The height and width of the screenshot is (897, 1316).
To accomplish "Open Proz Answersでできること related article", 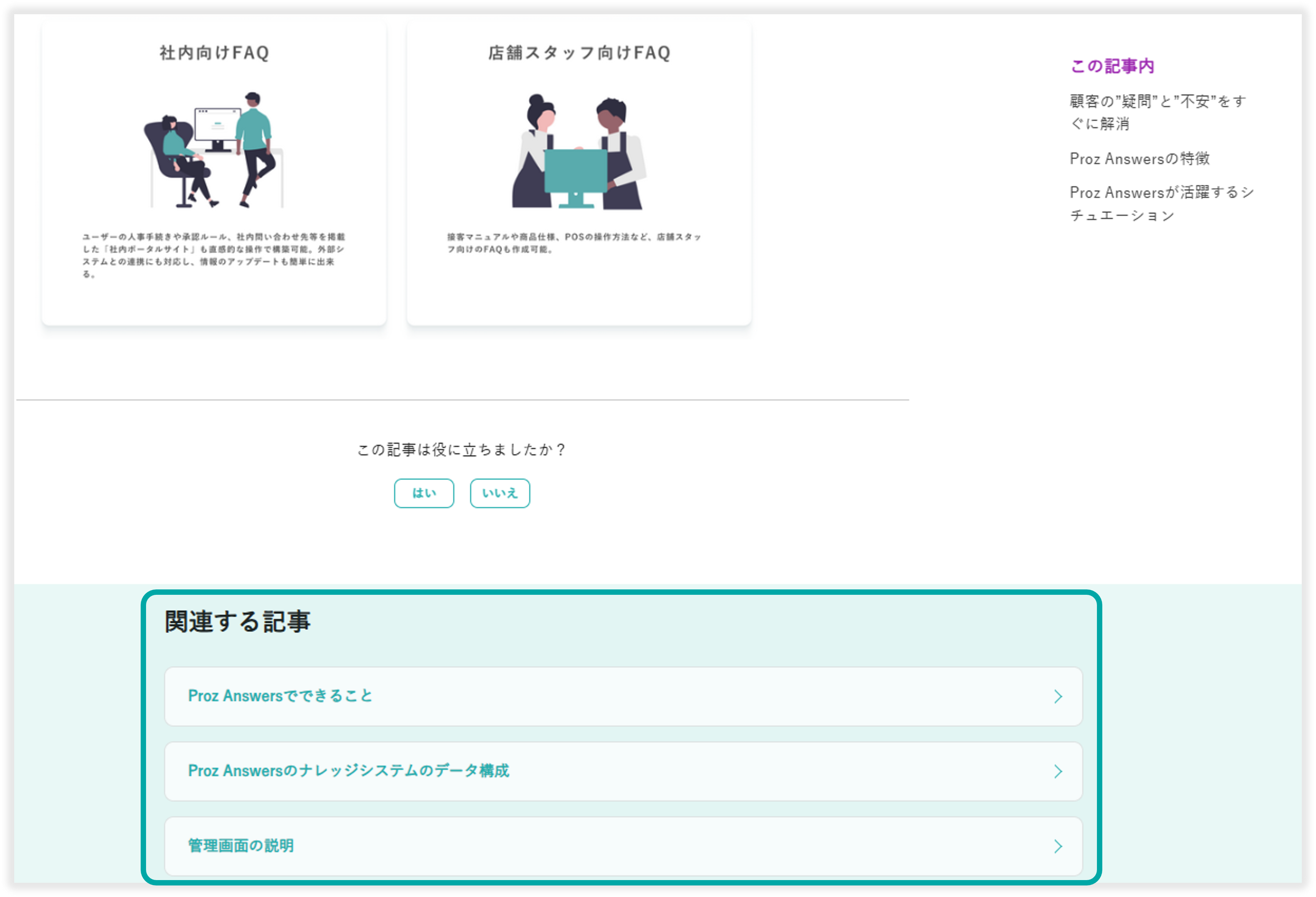I will (x=280, y=696).
